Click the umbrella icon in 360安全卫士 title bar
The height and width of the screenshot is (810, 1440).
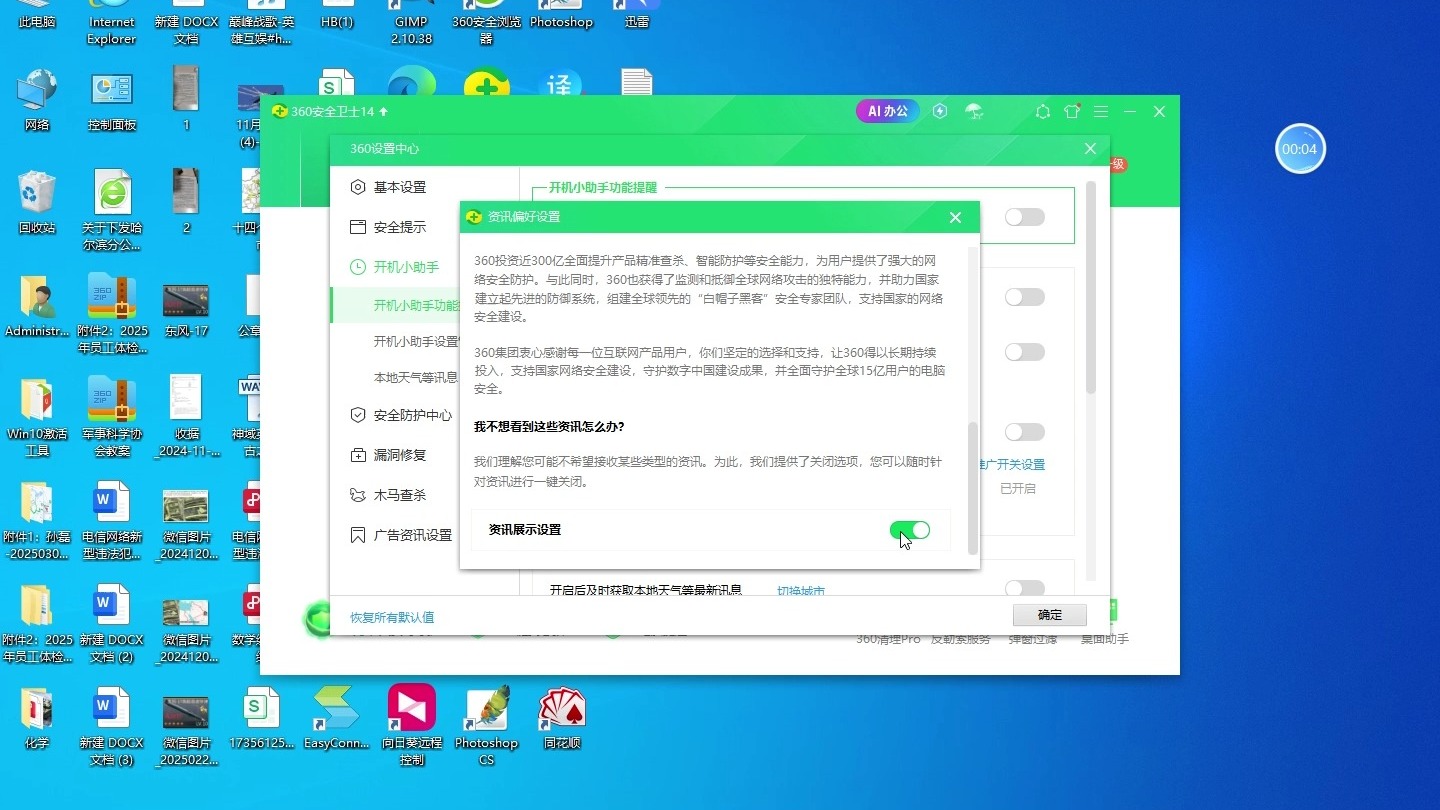974,111
